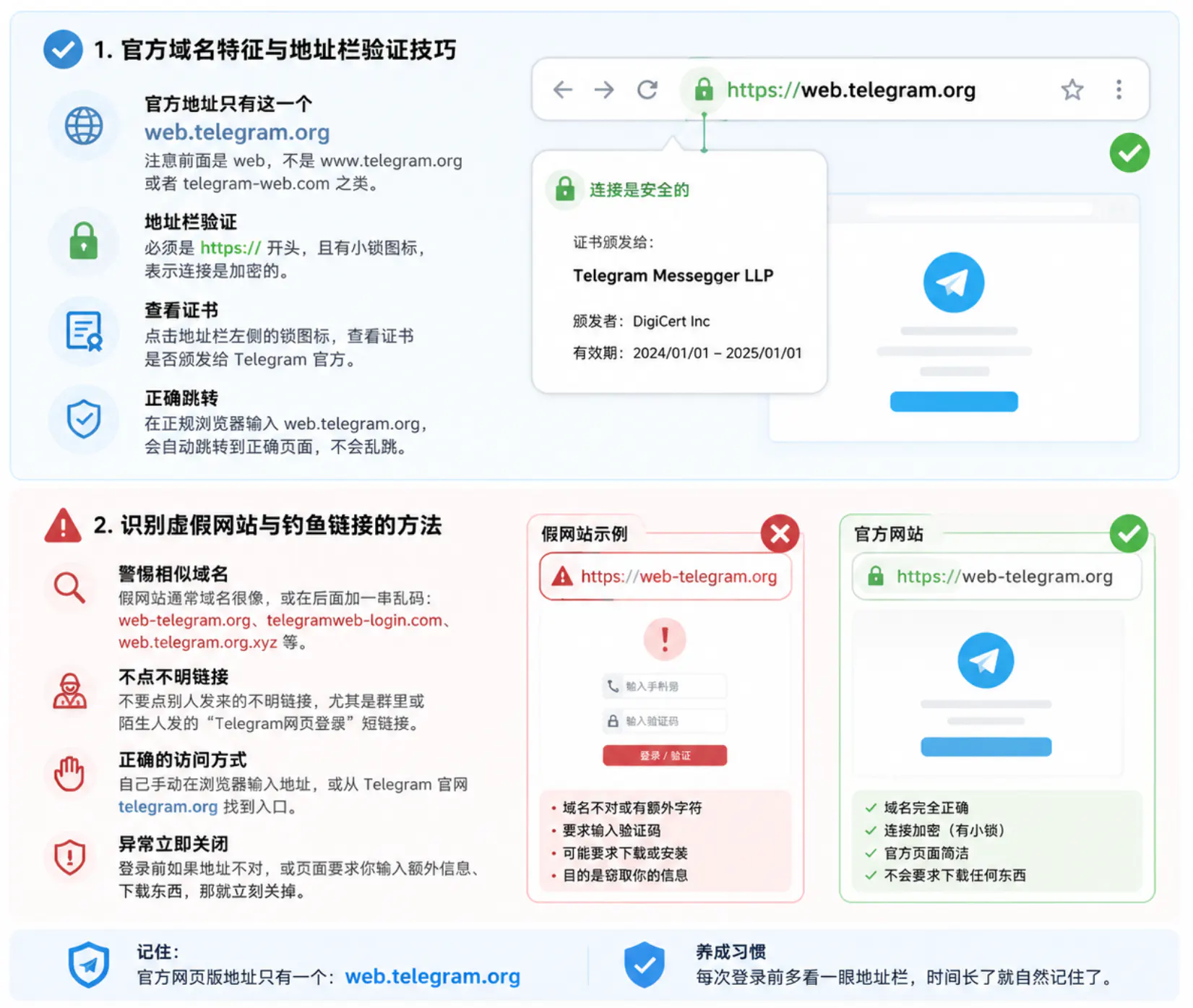The width and height of the screenshot is (1193, 1008).
Task: Click the 可能要求下载或安装 bullet
Action: click(x=619, y=853)
